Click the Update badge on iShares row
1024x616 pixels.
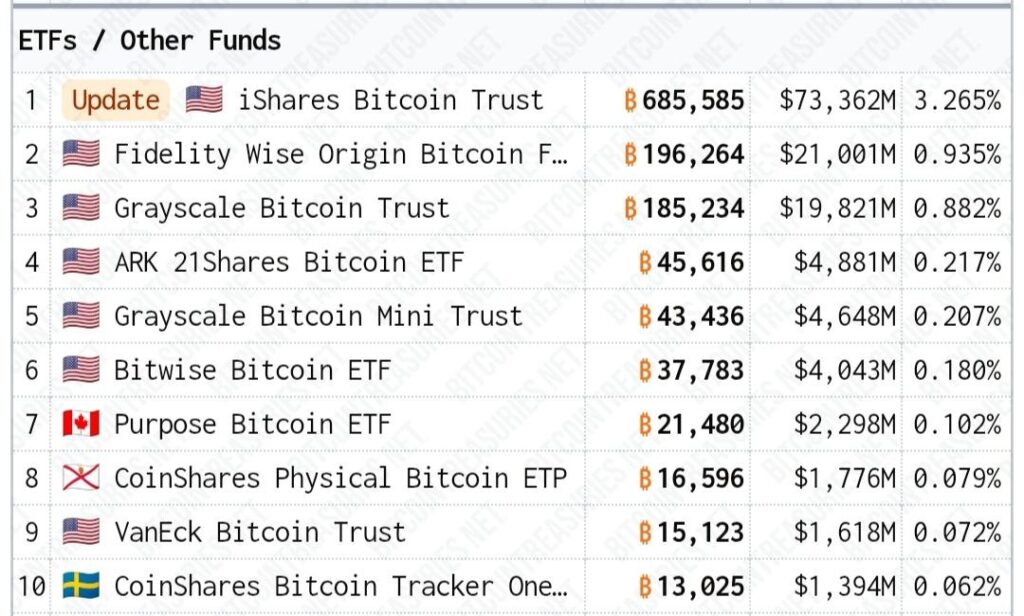[x=115, y=100]
